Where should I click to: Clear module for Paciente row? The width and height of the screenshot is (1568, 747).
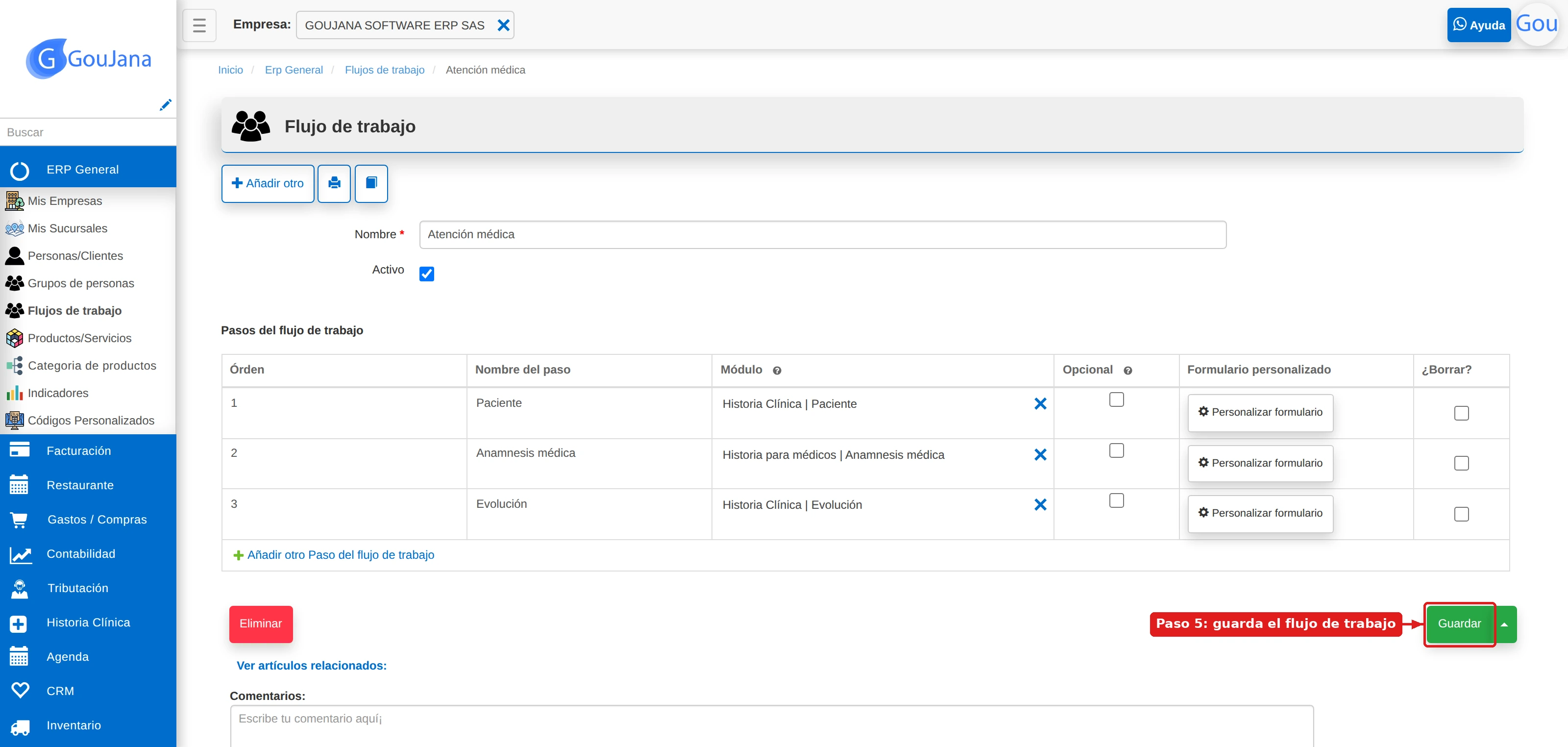(1040, 403)
